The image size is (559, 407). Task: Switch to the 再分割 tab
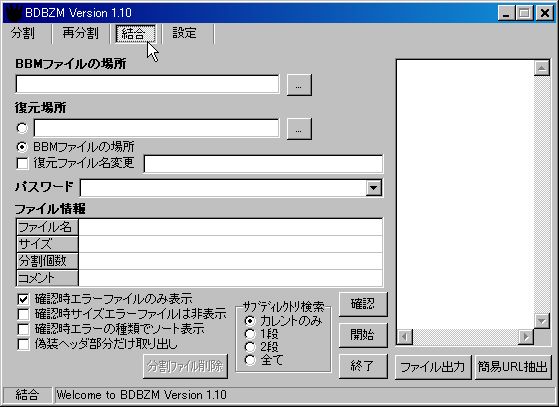point(81,33)
